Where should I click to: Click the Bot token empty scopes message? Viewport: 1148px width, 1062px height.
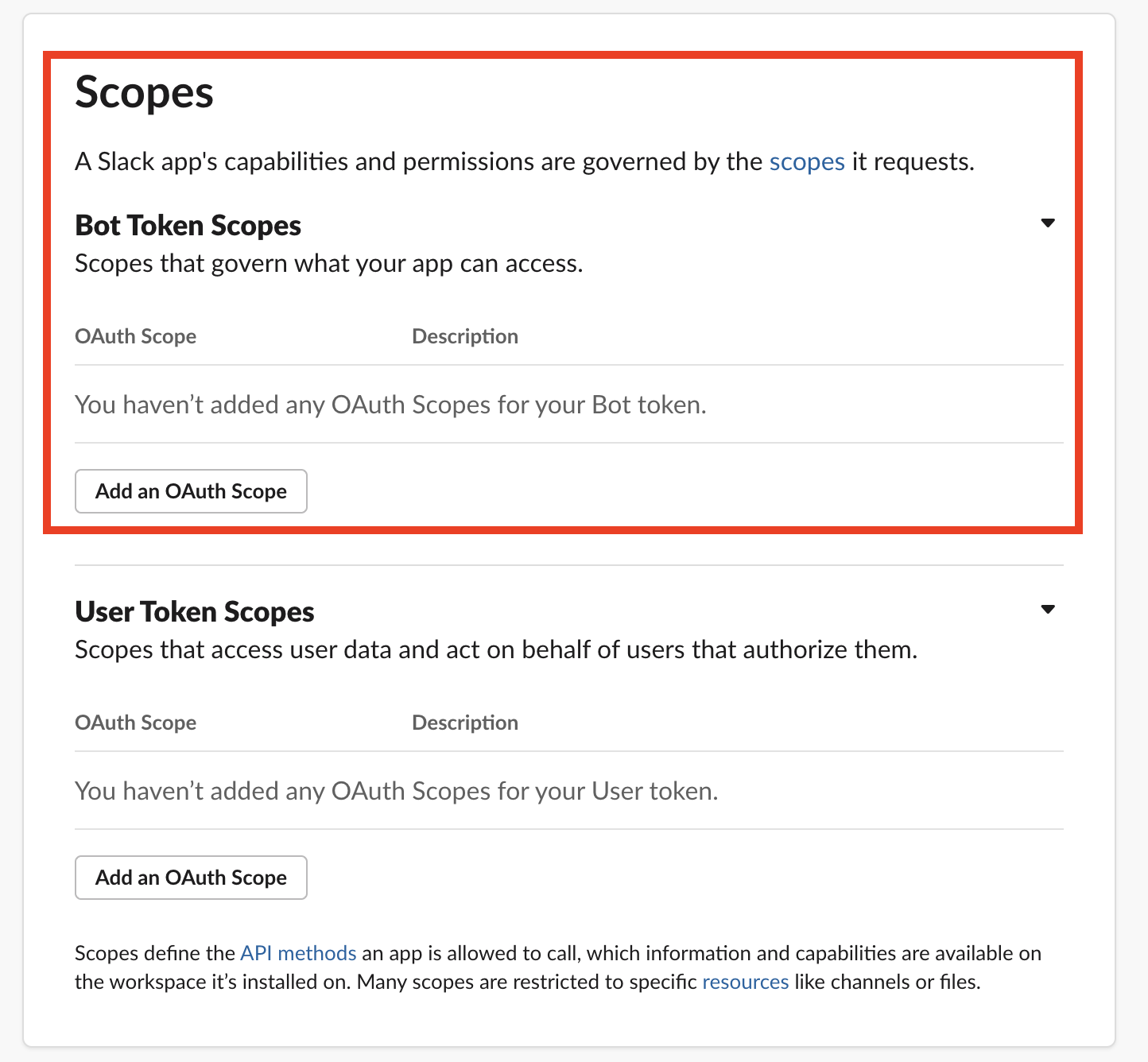pyautogui.click(x=390, y=405)
